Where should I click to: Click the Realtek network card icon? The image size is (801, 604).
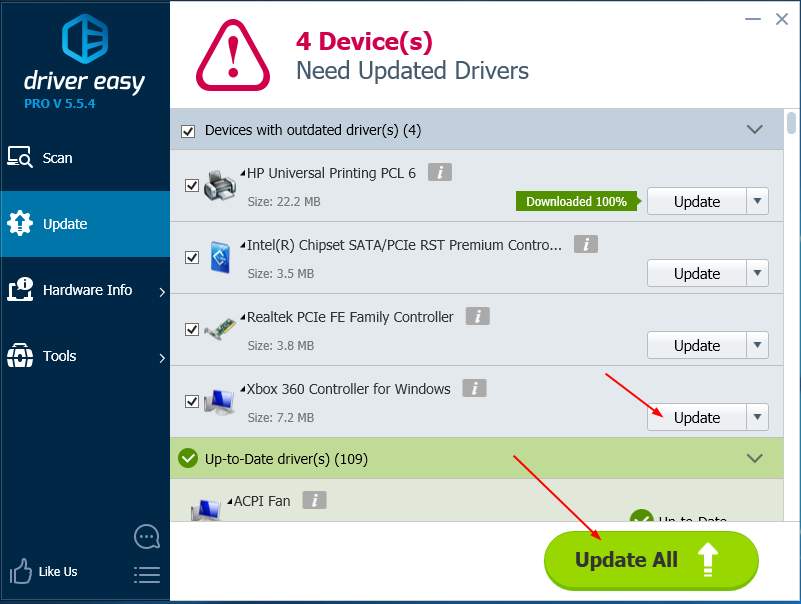[220, 329]
